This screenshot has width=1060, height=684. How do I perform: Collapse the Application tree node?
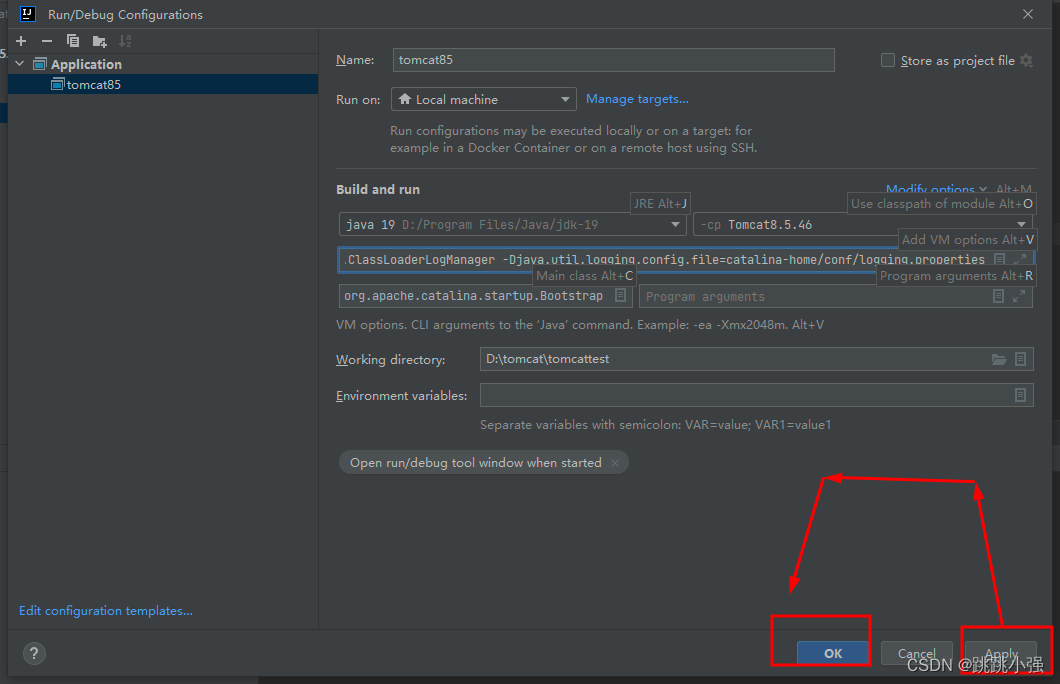(20, 64)
